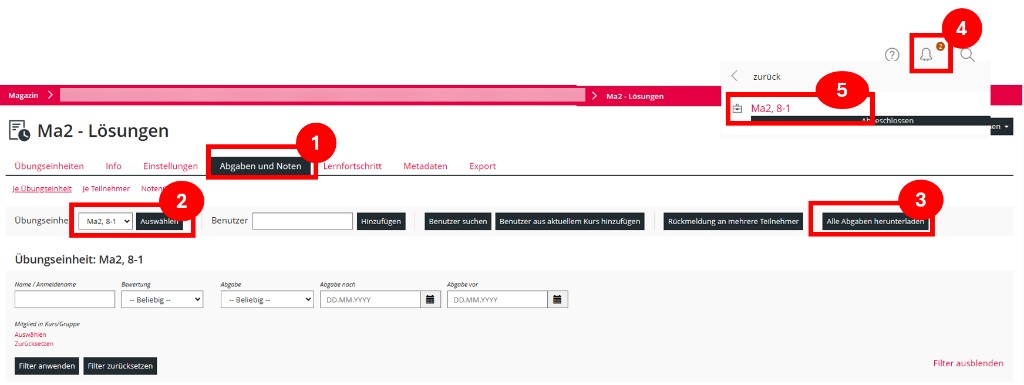Screen dimensions: 1024x385
Task: Click the Benutzer suchen button
Action: coord(458,222)
